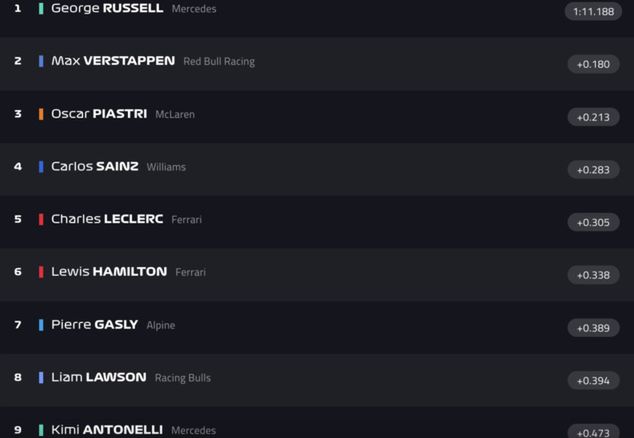The width and height of the screenshot is (634, 438).
Task: Click Carlos Sainz in the results list
Action: coord(95,167)
